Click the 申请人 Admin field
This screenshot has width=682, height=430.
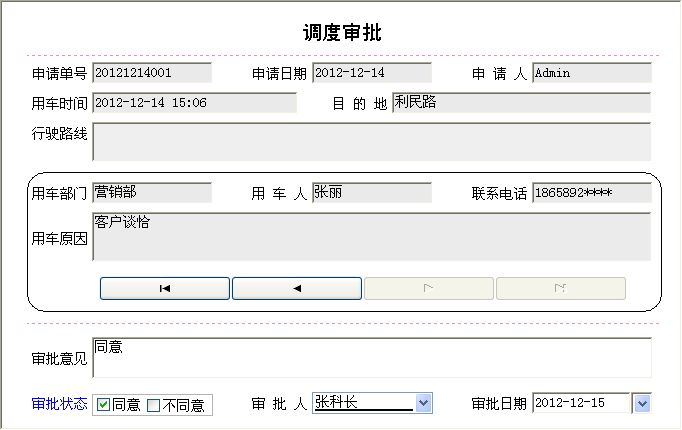click(x=592, y=73)
